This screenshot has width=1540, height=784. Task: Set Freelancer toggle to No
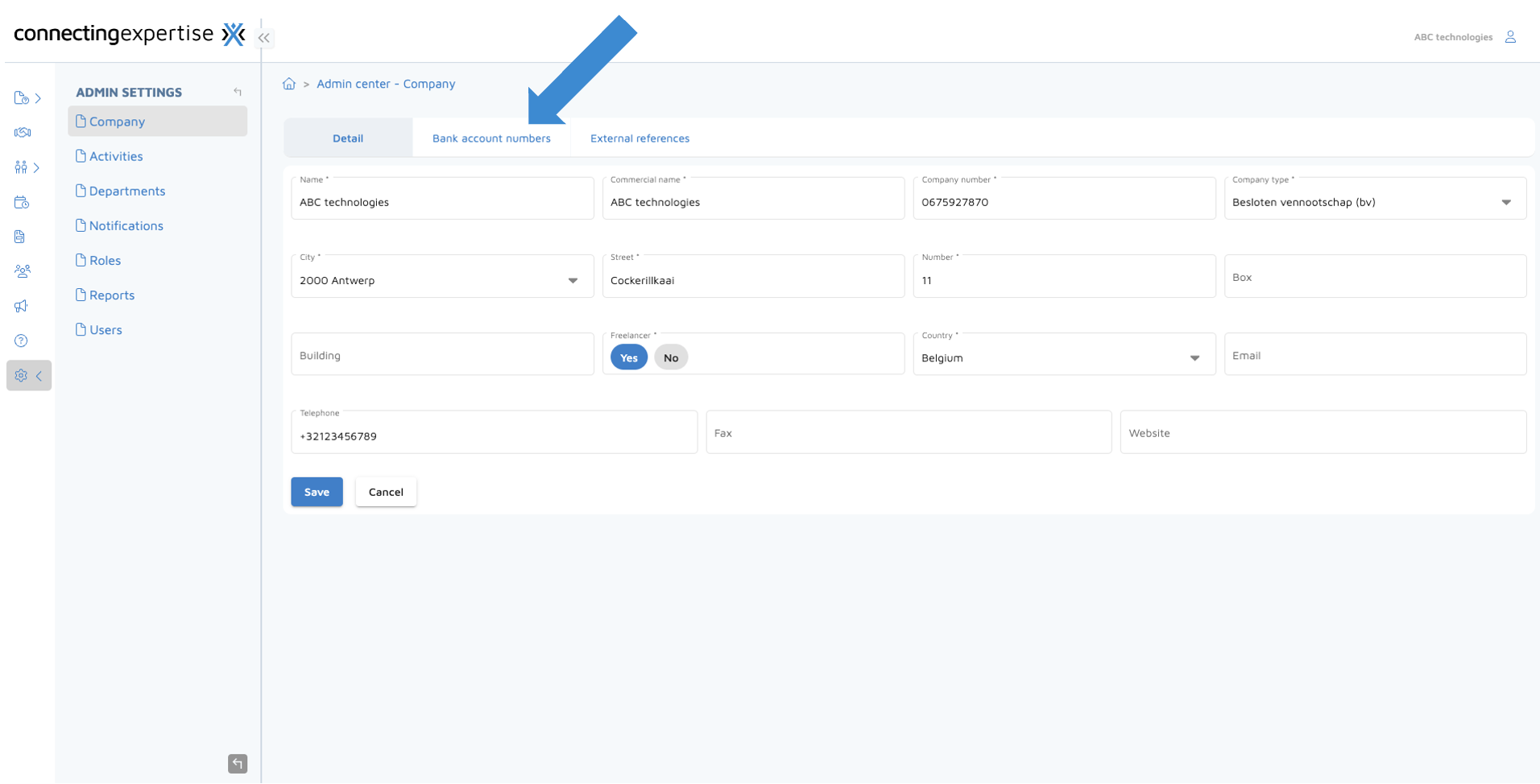pos(670,357)
